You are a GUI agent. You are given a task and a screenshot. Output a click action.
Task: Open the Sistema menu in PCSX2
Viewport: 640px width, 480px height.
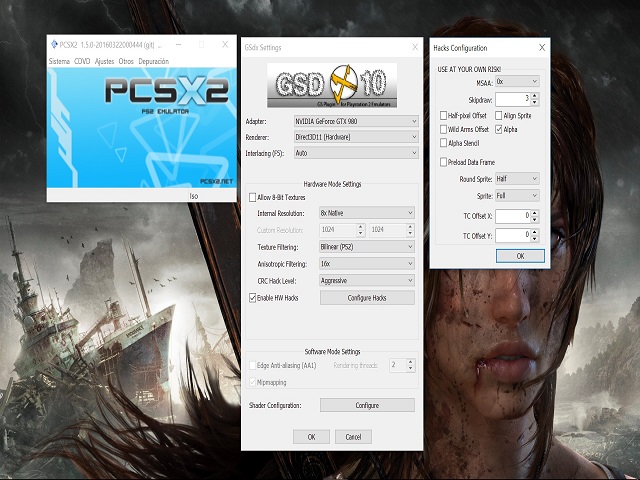click(x=59, y=61)
